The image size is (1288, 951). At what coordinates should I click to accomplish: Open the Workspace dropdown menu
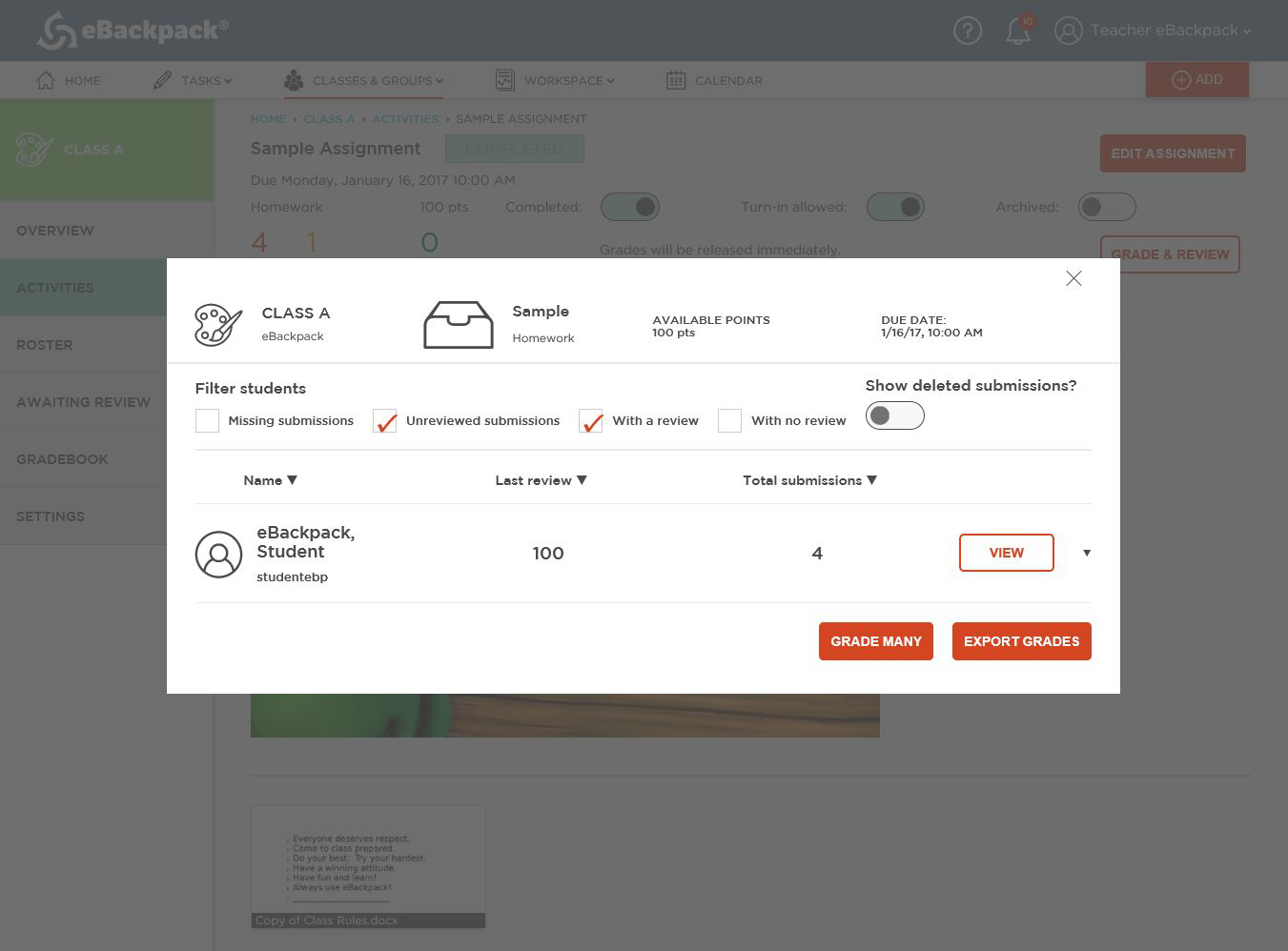[x=569, y=81]
